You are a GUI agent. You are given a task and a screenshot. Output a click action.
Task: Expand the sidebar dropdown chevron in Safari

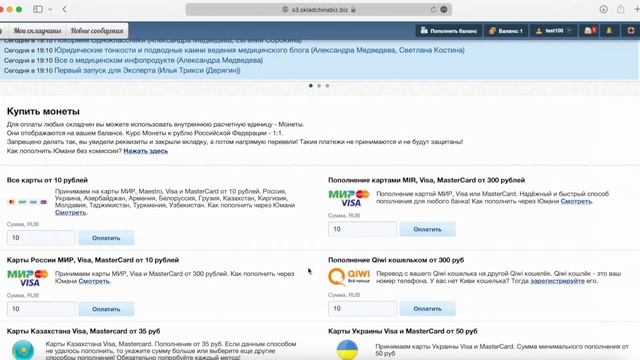[x=50, y=9]
